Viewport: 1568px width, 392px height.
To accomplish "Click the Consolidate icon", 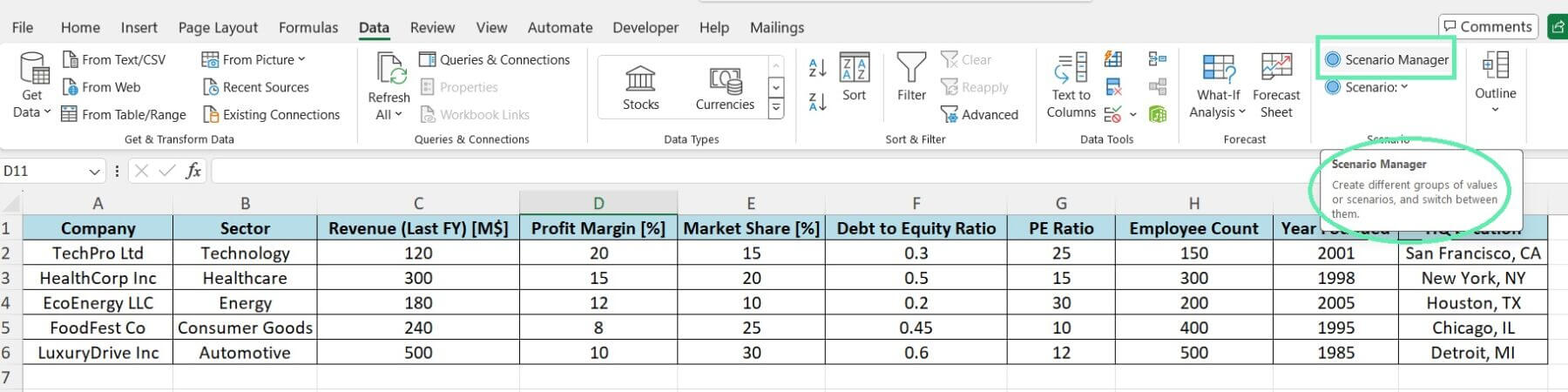I will tap(1157, 59).
